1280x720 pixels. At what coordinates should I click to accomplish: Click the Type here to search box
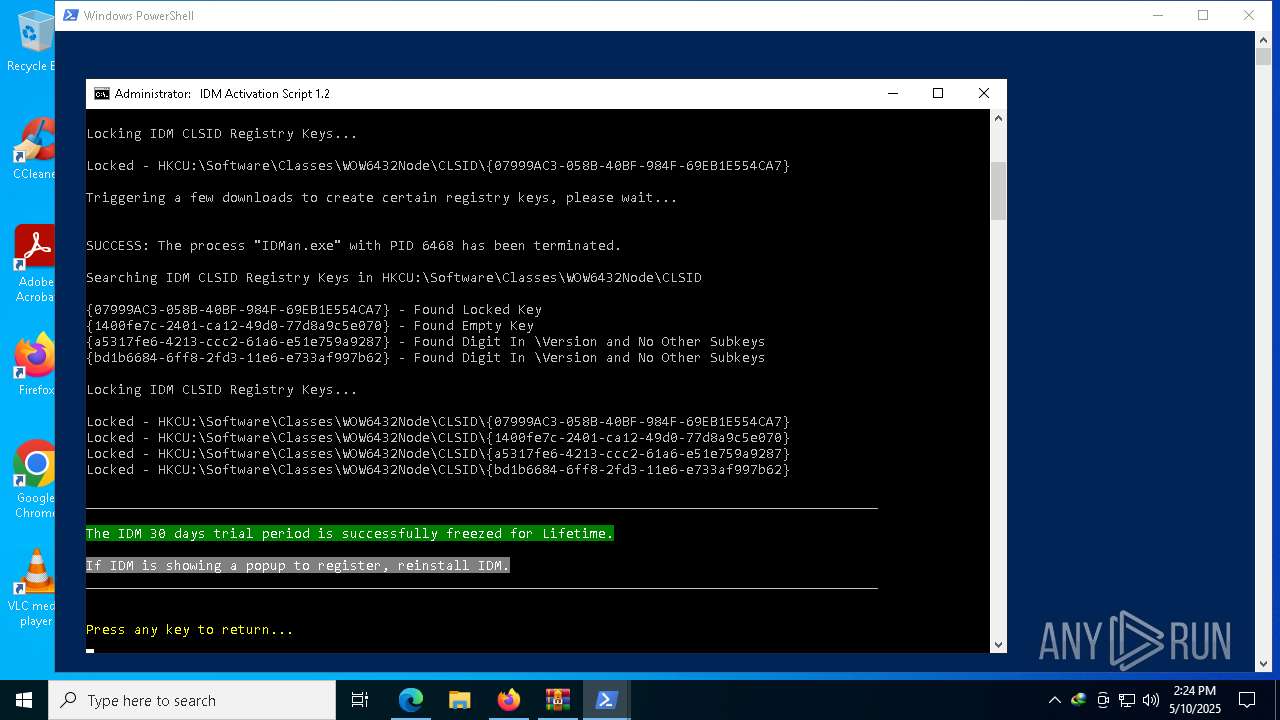(192, 700)
